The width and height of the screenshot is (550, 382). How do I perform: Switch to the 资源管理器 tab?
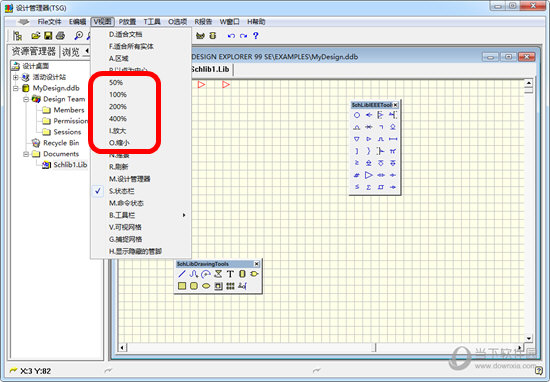click(x=34, y=52)
